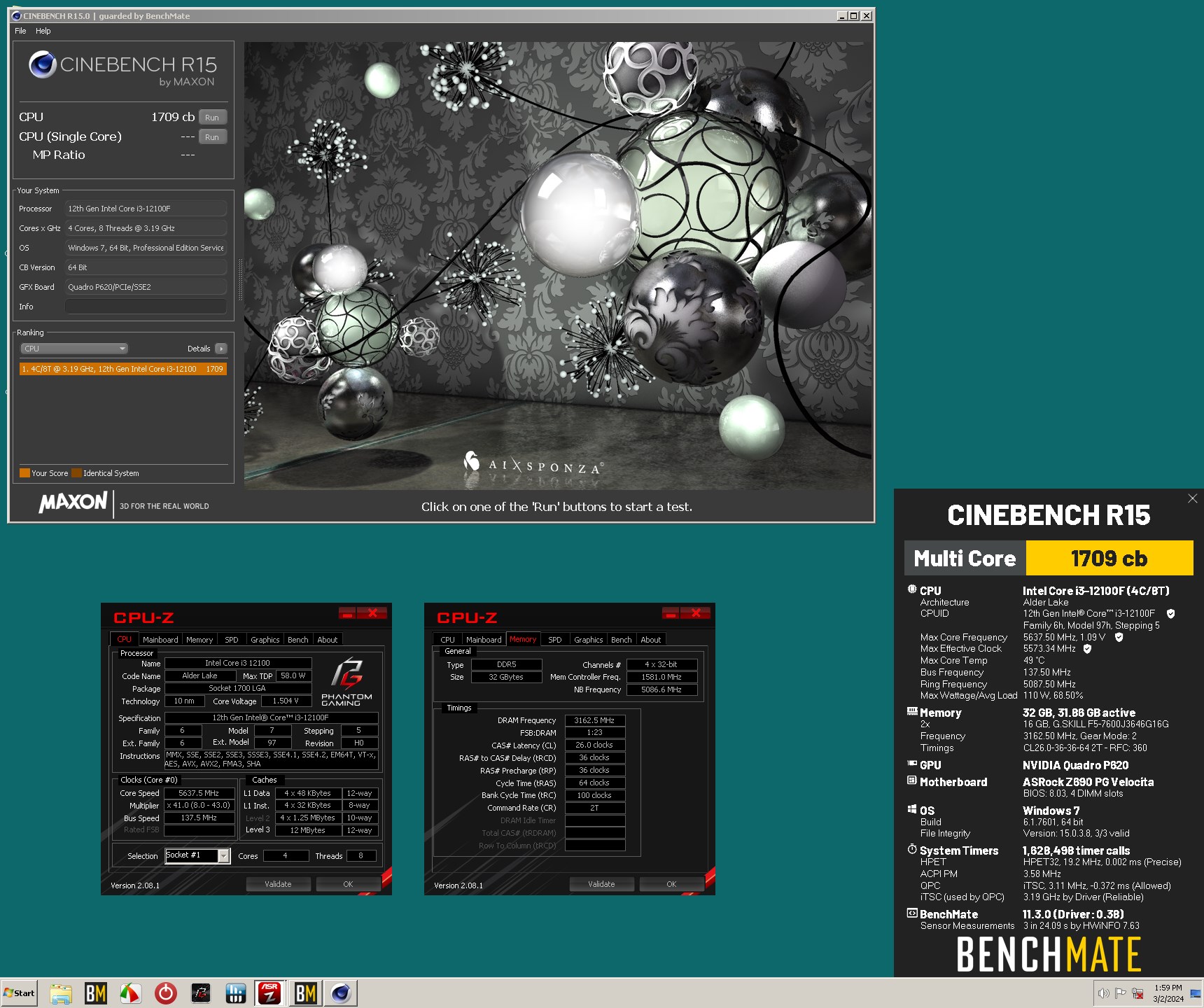Switch to Cinebench taskbar icon

point(340,993)
